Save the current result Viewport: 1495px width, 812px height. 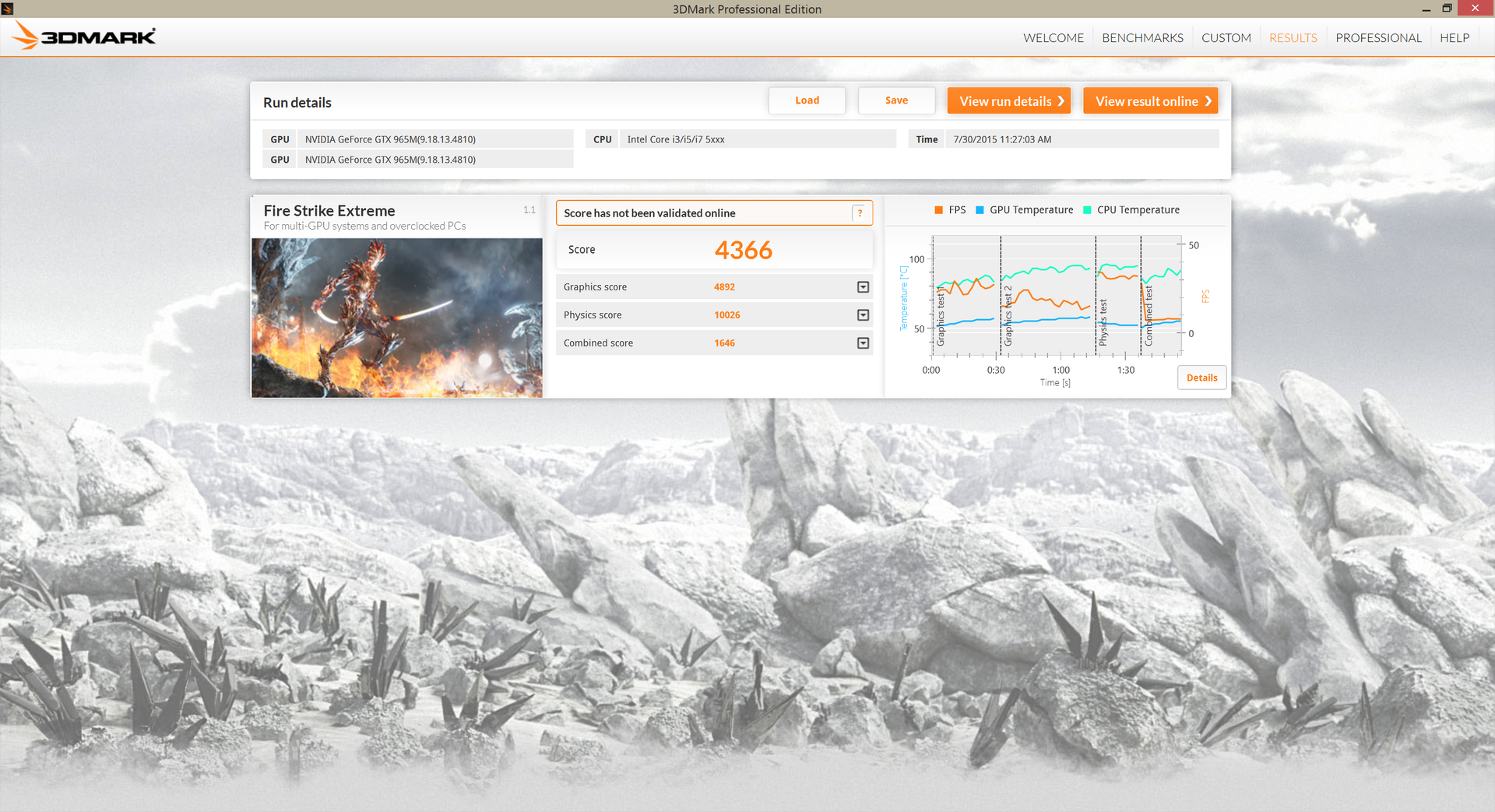896,100
